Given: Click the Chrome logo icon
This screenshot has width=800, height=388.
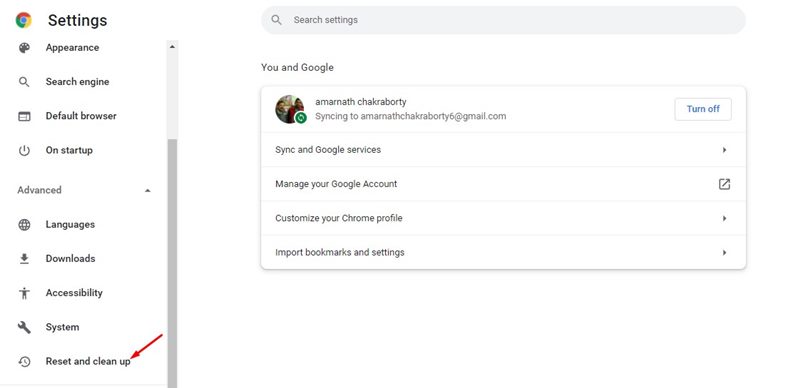Looking at the screenshot, I should (23, 20).
